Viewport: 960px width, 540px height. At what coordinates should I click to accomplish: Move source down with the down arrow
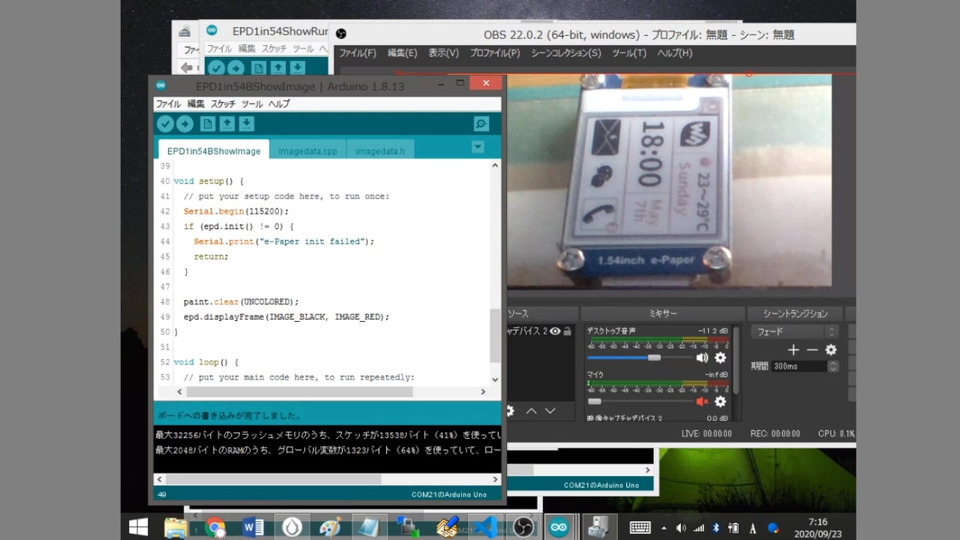point(550,411)
